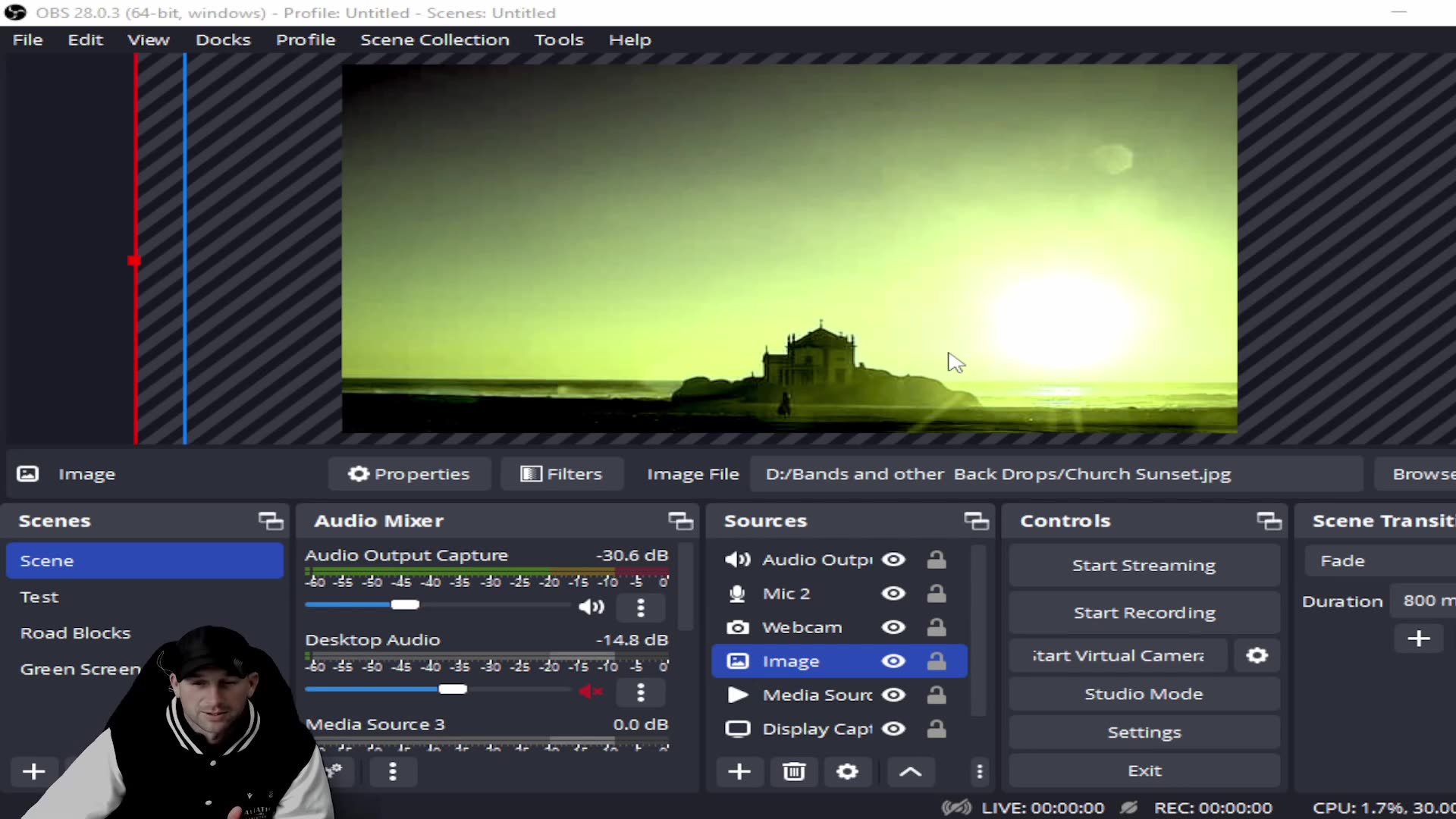Hide the Webcam source
This screenshot has height=819, width=1456.
point(893,627)
